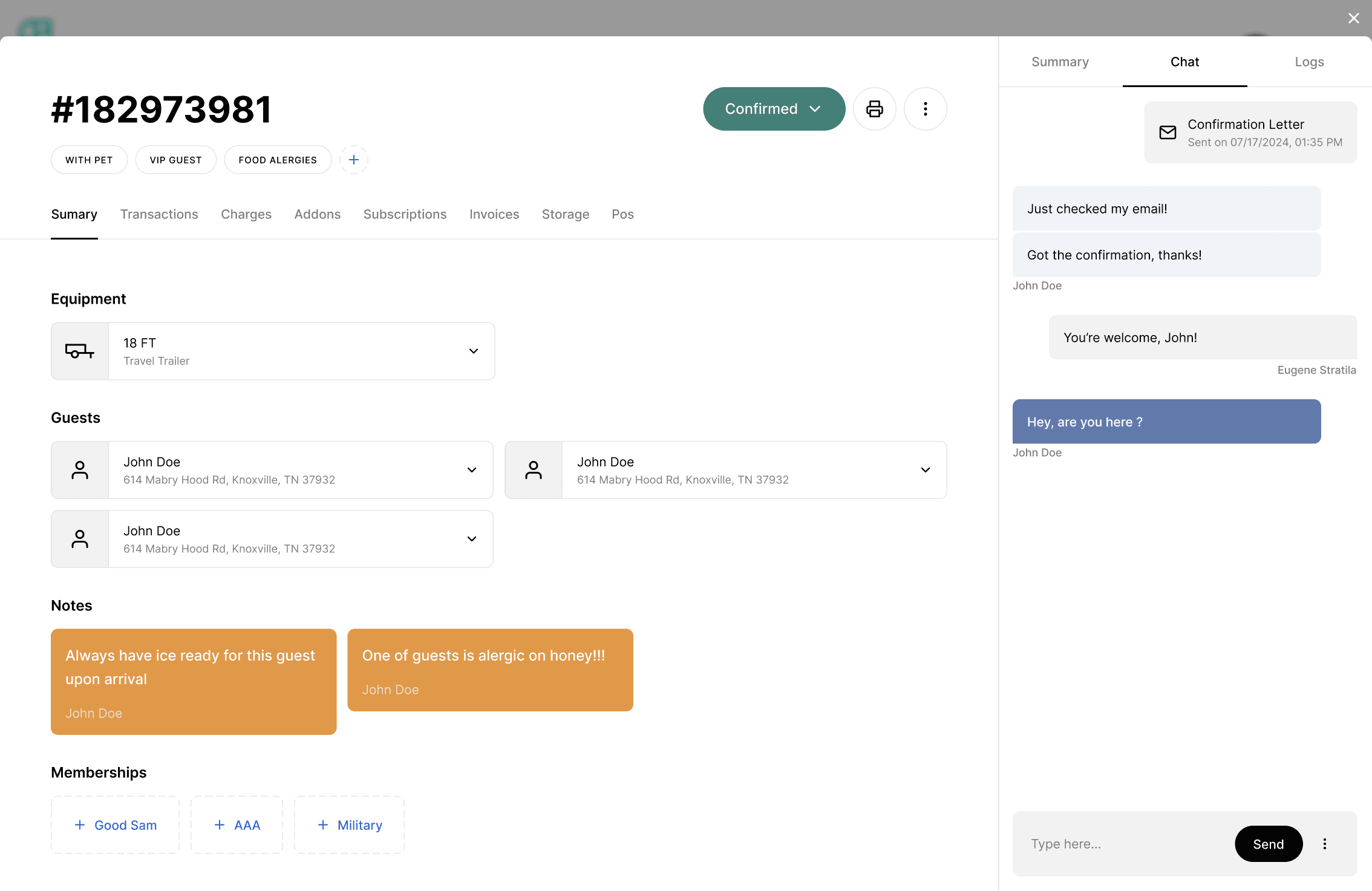Open the Logs tab in side panel

click(x=1309, y=62)
